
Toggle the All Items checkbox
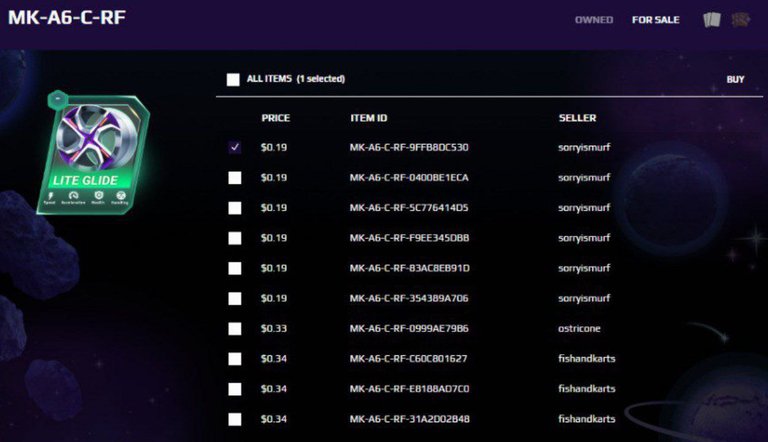(x=233, y=79)
